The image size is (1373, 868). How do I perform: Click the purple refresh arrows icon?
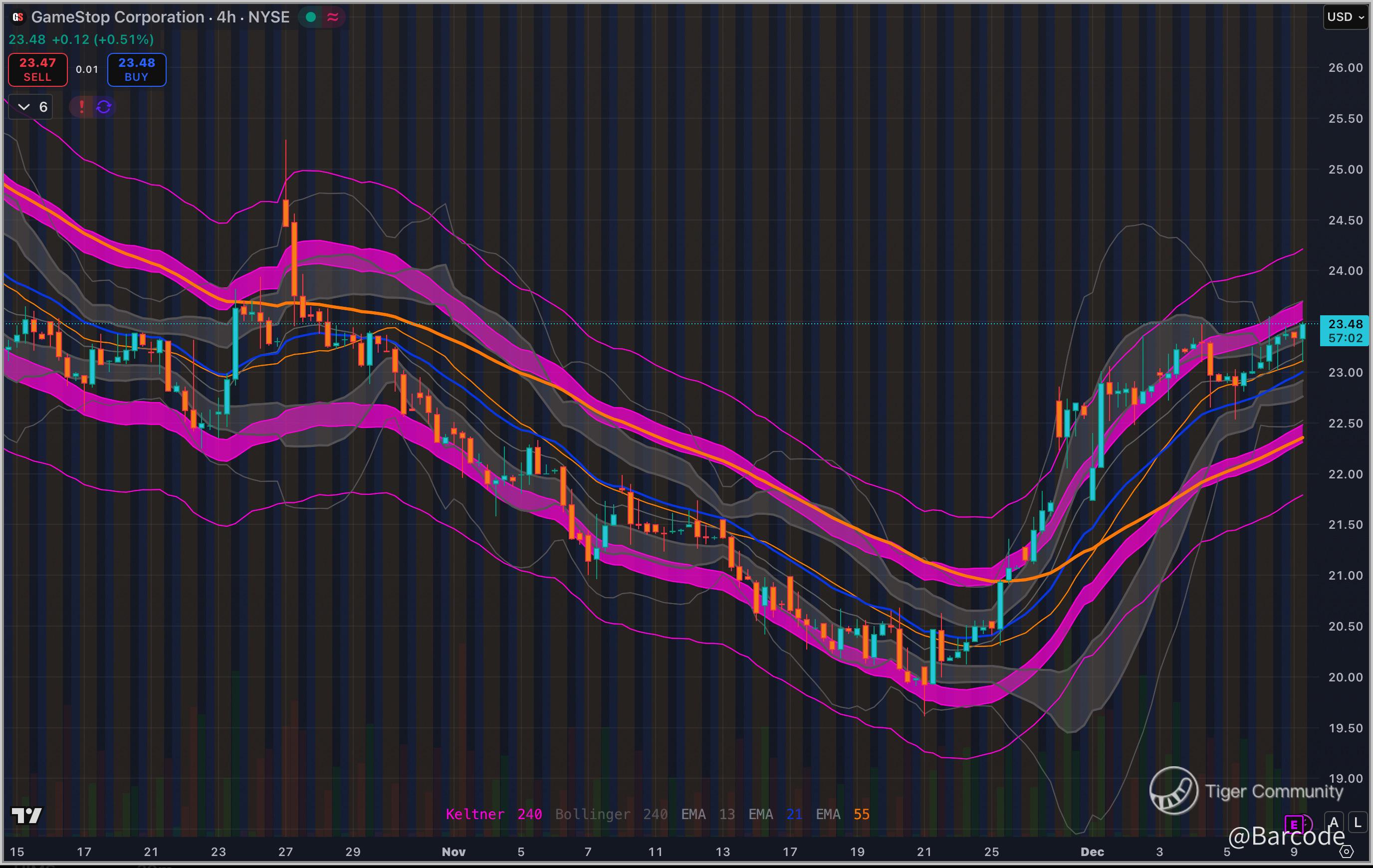pos(104,107)
